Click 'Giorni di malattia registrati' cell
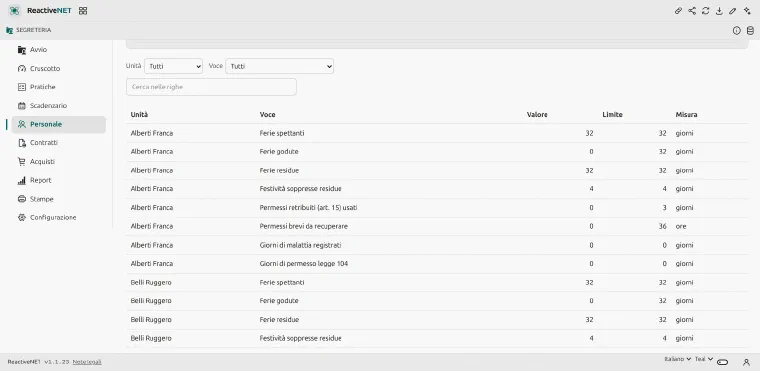This screenshot has width=760, height=371. tap(300, 245)
